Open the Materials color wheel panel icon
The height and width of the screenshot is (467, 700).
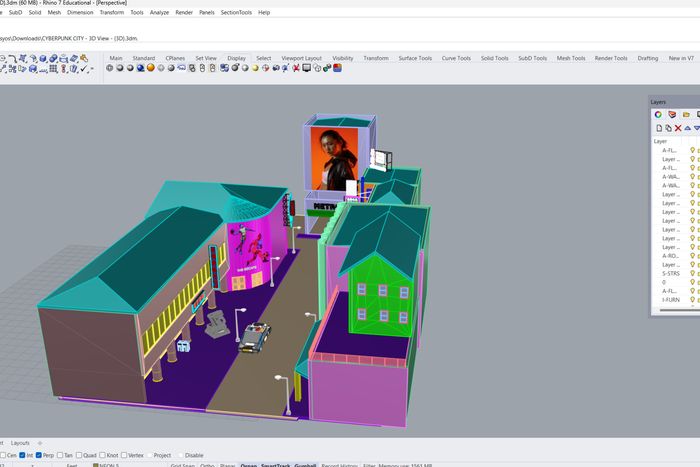coord(658,115)
